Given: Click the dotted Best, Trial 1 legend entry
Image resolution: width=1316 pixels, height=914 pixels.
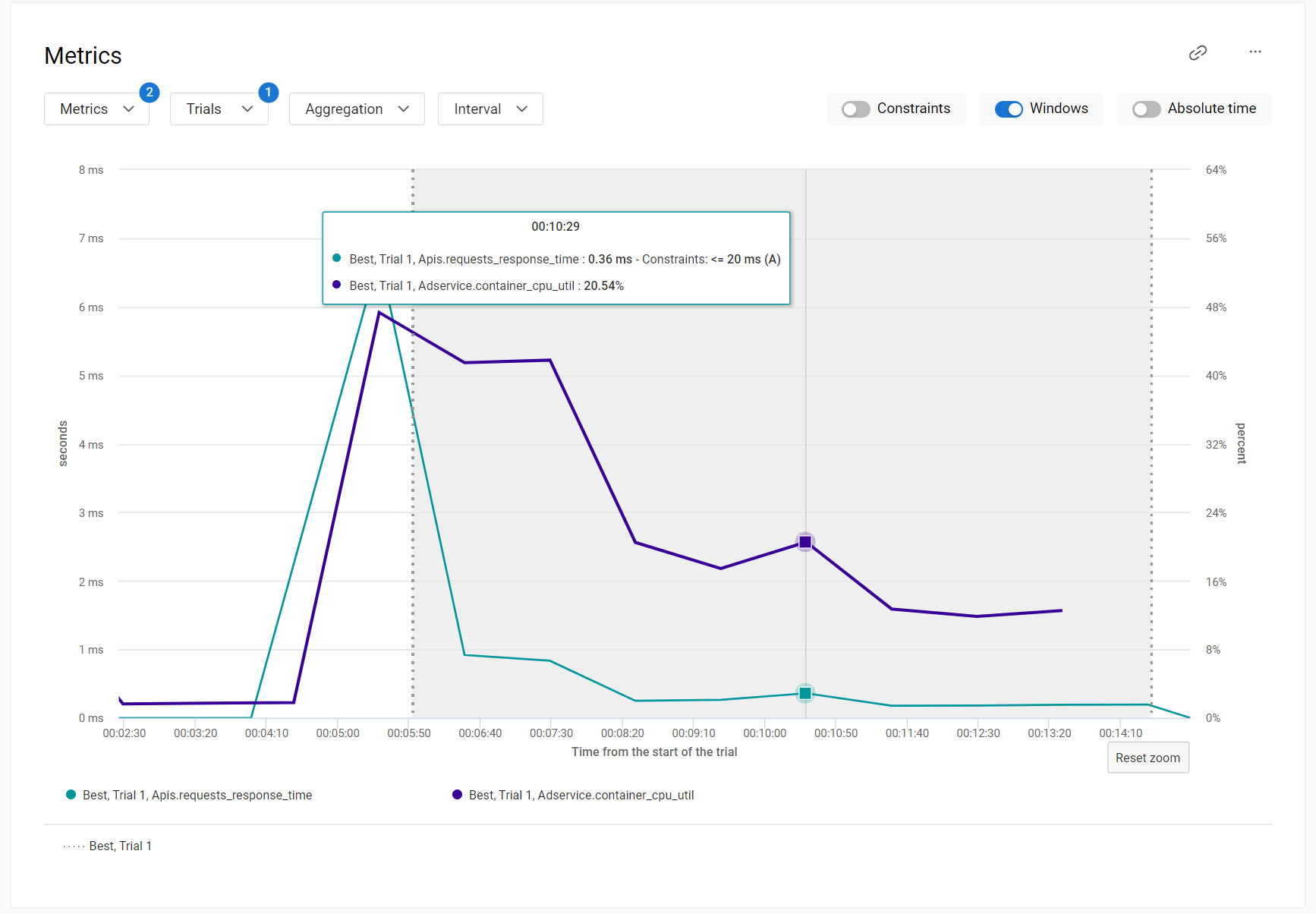Looking at the screenshot, I should [108, 846].
